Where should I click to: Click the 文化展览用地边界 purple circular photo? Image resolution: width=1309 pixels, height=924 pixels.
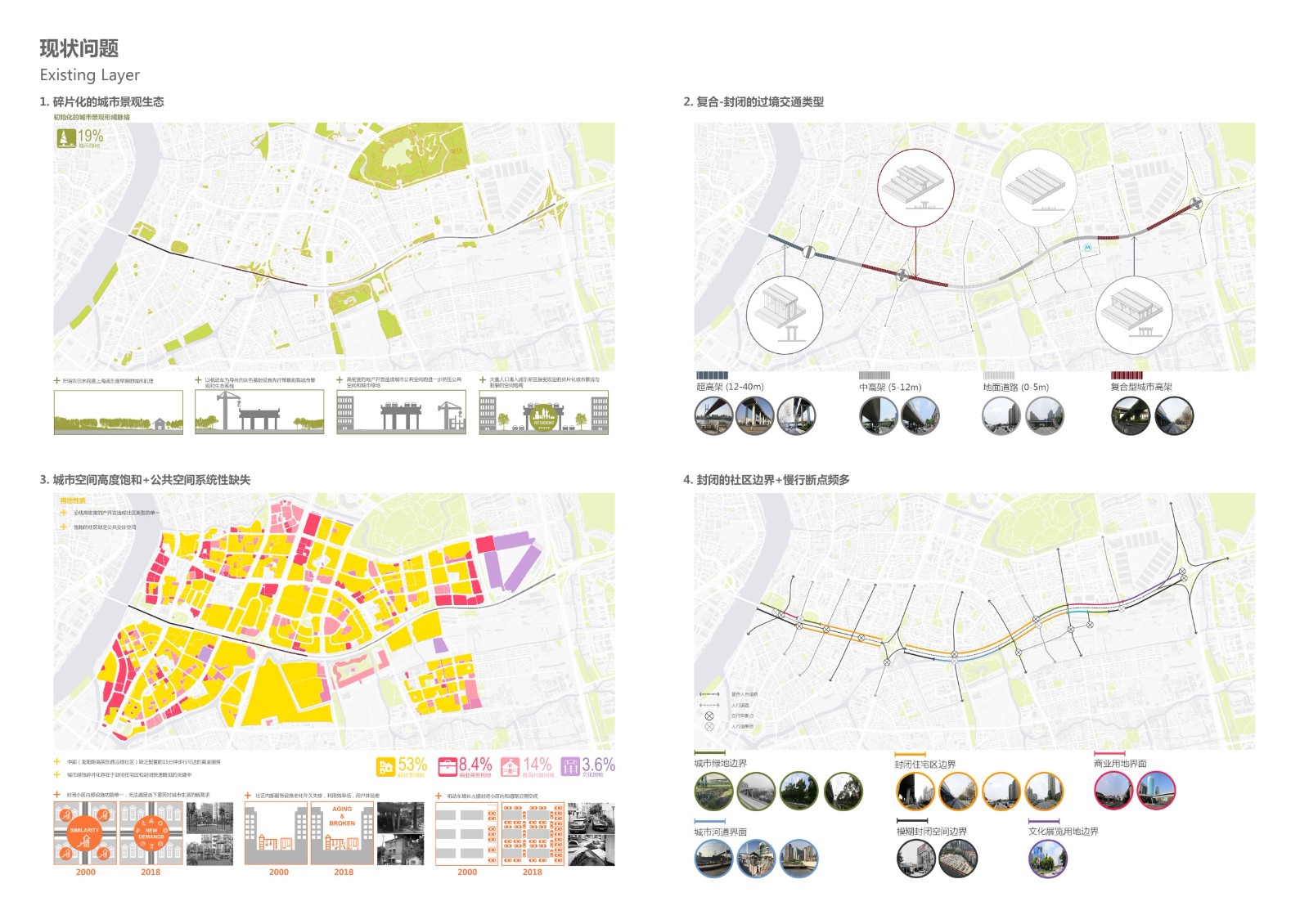click(1047, 859)
